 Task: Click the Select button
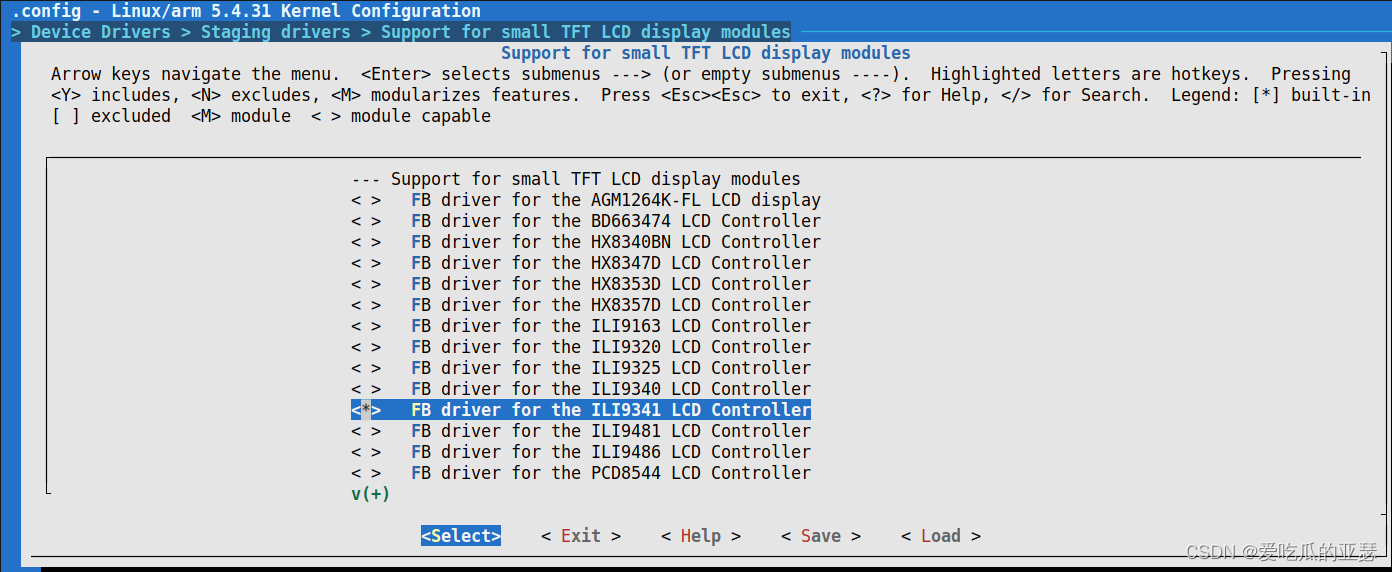461,536
